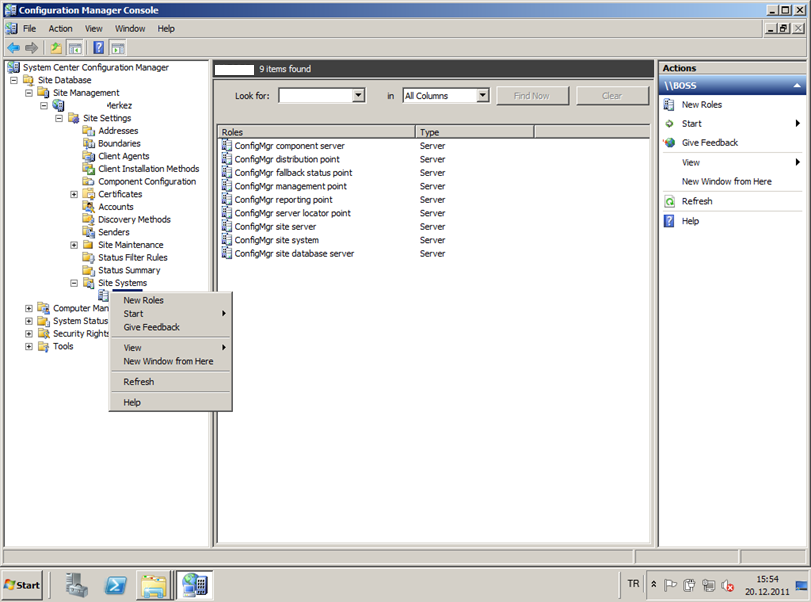Open the Look for dropdown

[358, 96]
